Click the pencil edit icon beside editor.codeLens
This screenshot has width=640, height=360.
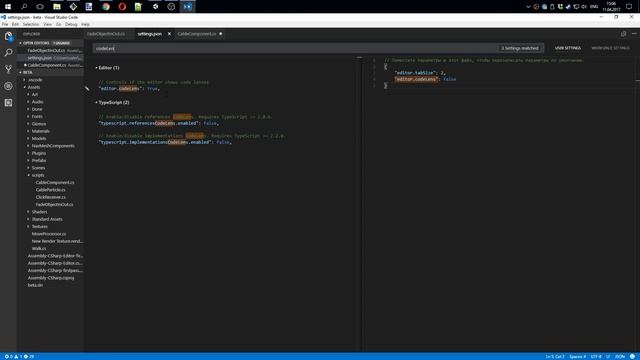(87, 89)
